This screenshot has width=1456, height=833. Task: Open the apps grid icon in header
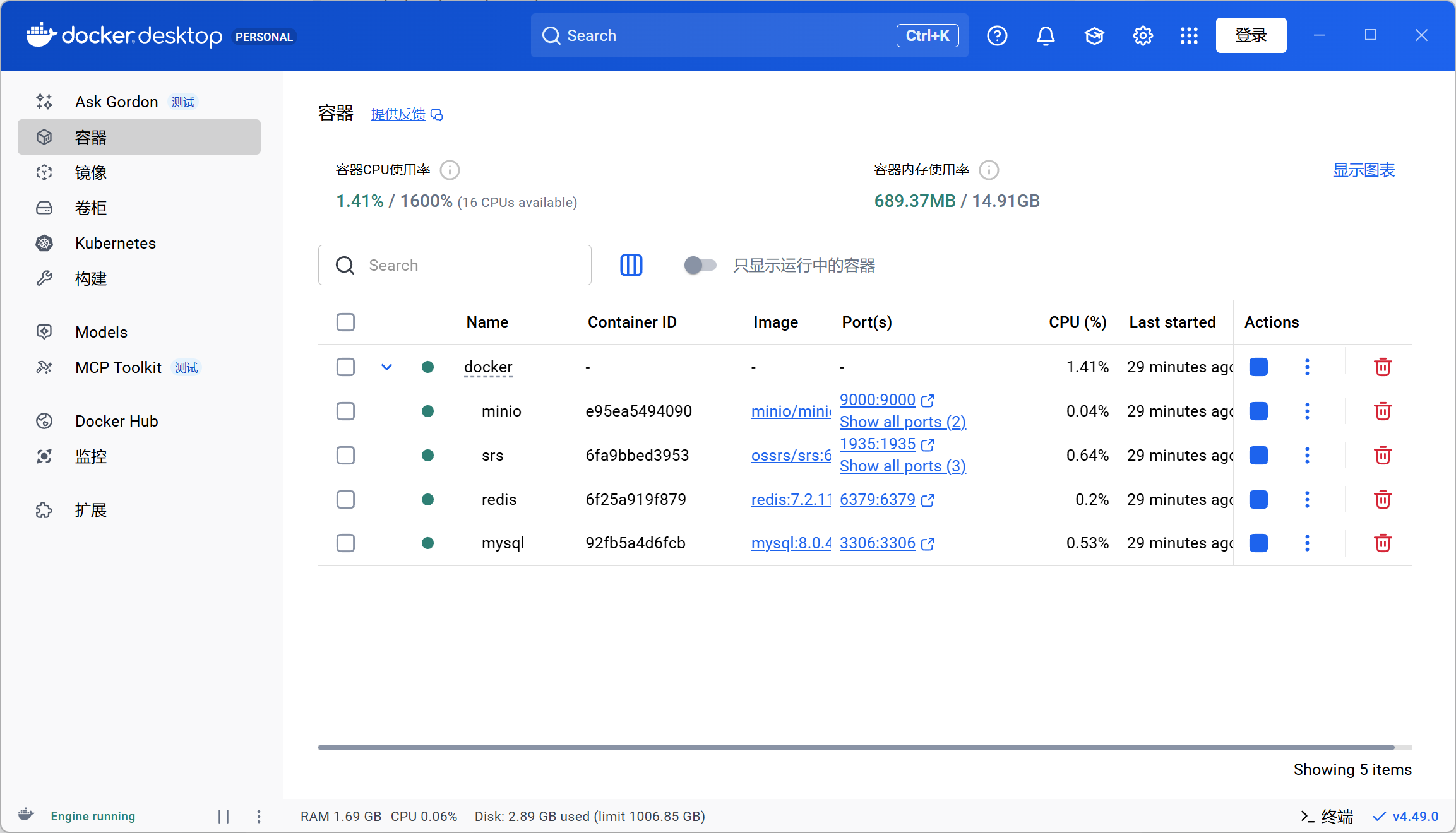point(1189,36)
